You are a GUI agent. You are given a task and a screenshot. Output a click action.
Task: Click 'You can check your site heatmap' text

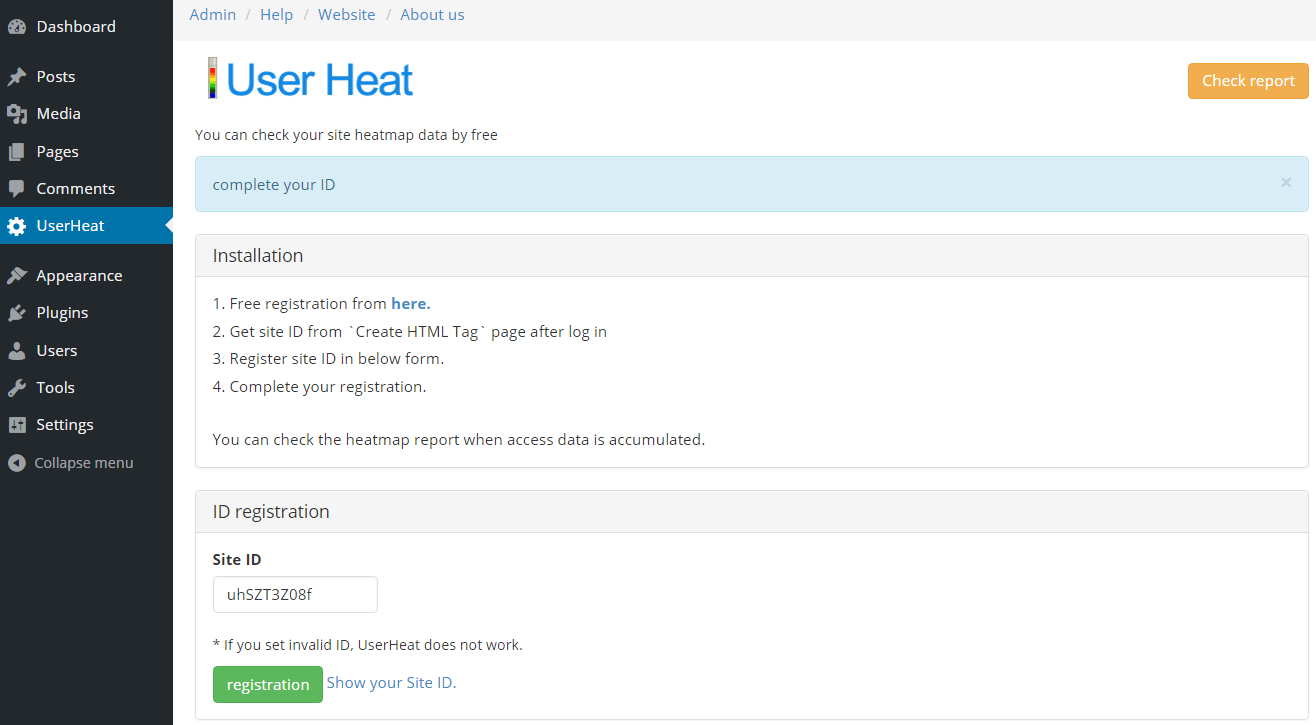pos(346,135)
